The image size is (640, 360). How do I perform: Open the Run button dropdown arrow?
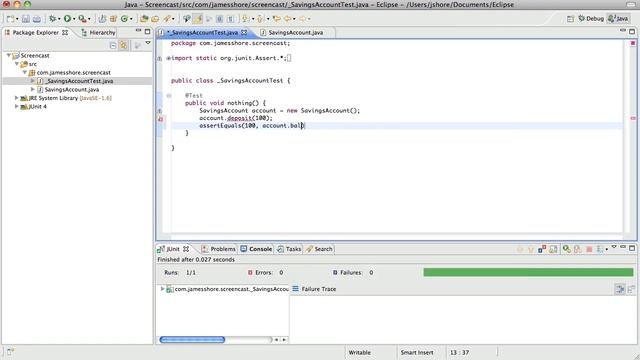[x=74, y=19]
